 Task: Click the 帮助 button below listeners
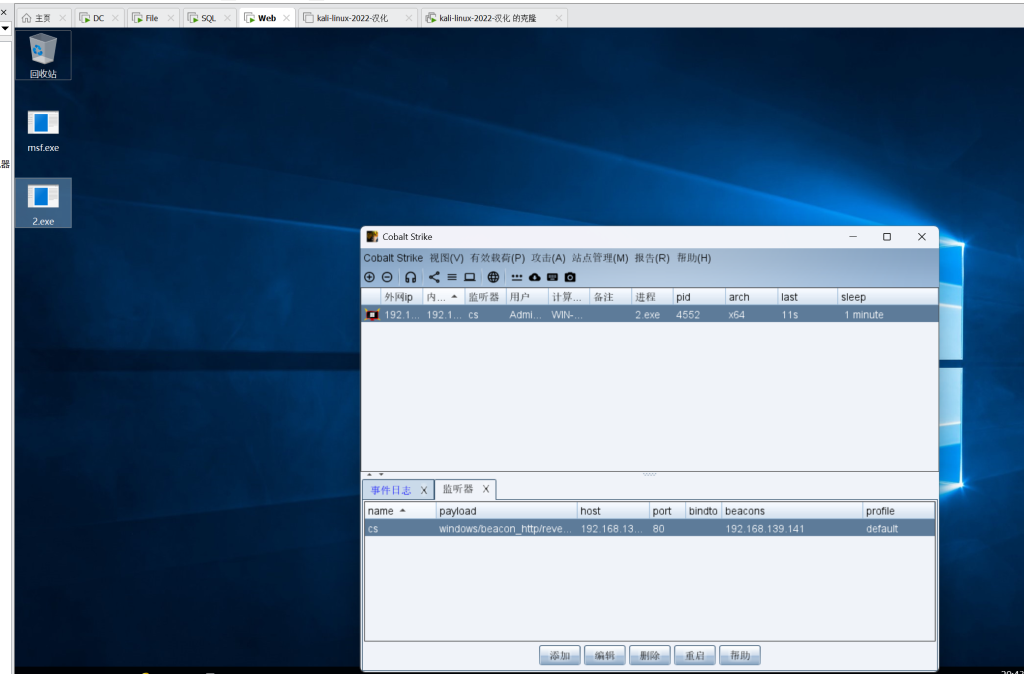[740, 655]
